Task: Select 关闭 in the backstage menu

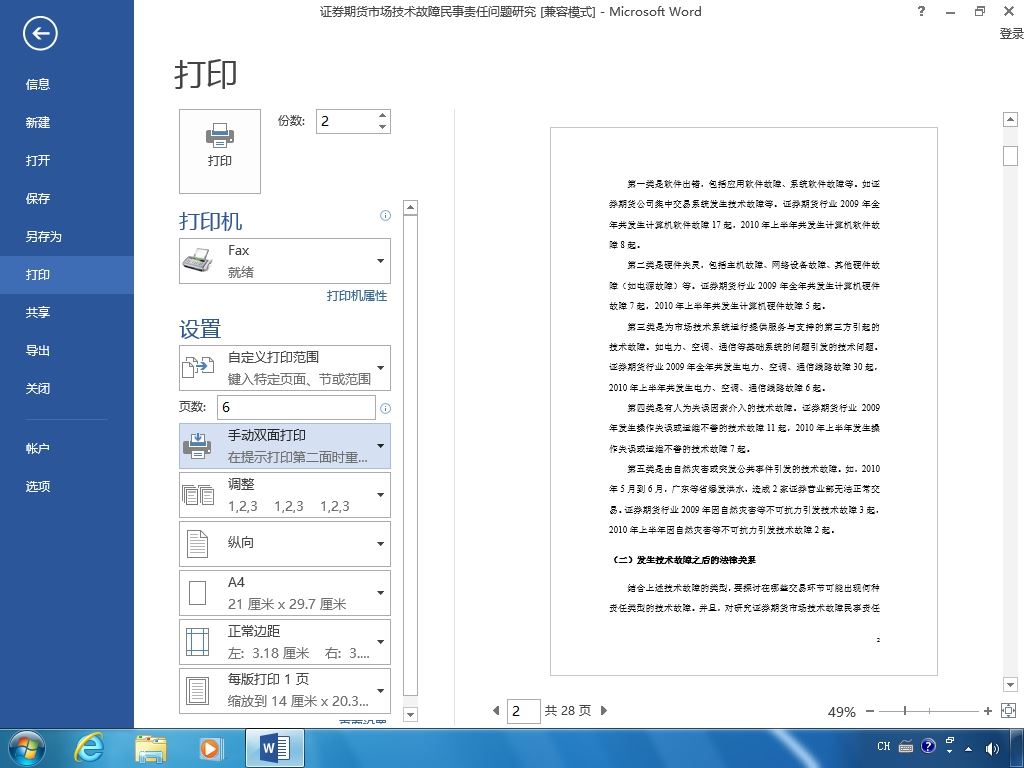Action: pos(67,389)
